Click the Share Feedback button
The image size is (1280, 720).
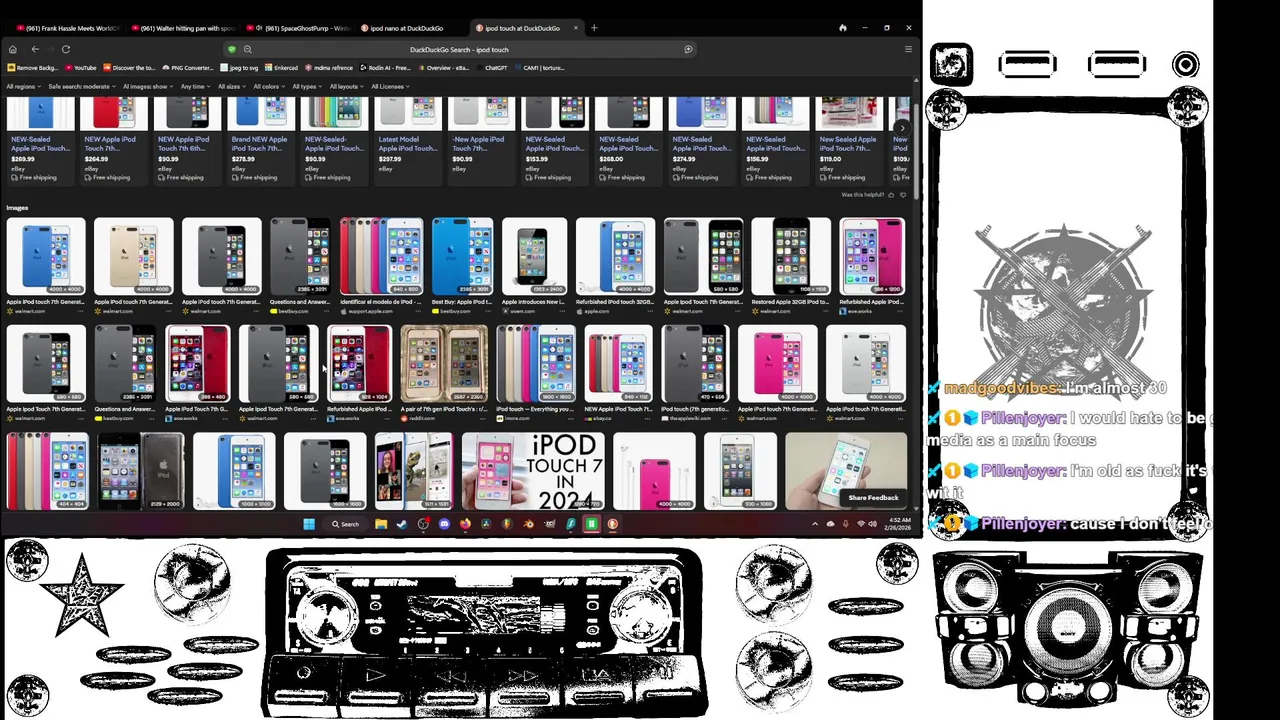(x=873, y=498)
